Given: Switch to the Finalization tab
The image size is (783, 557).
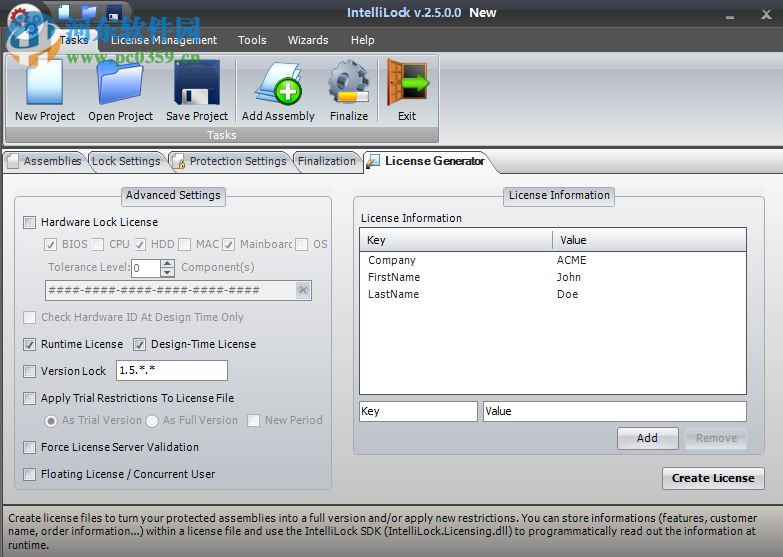Looking at the screenshot, I should pos(327,161).
